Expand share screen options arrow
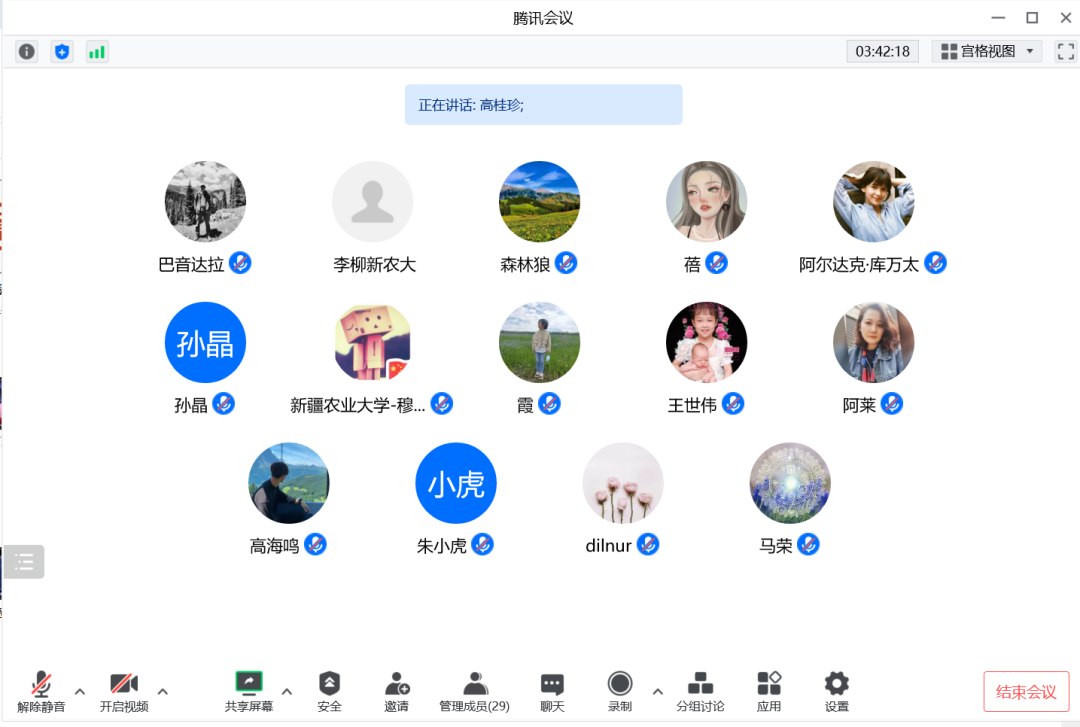 pos(287,691)
